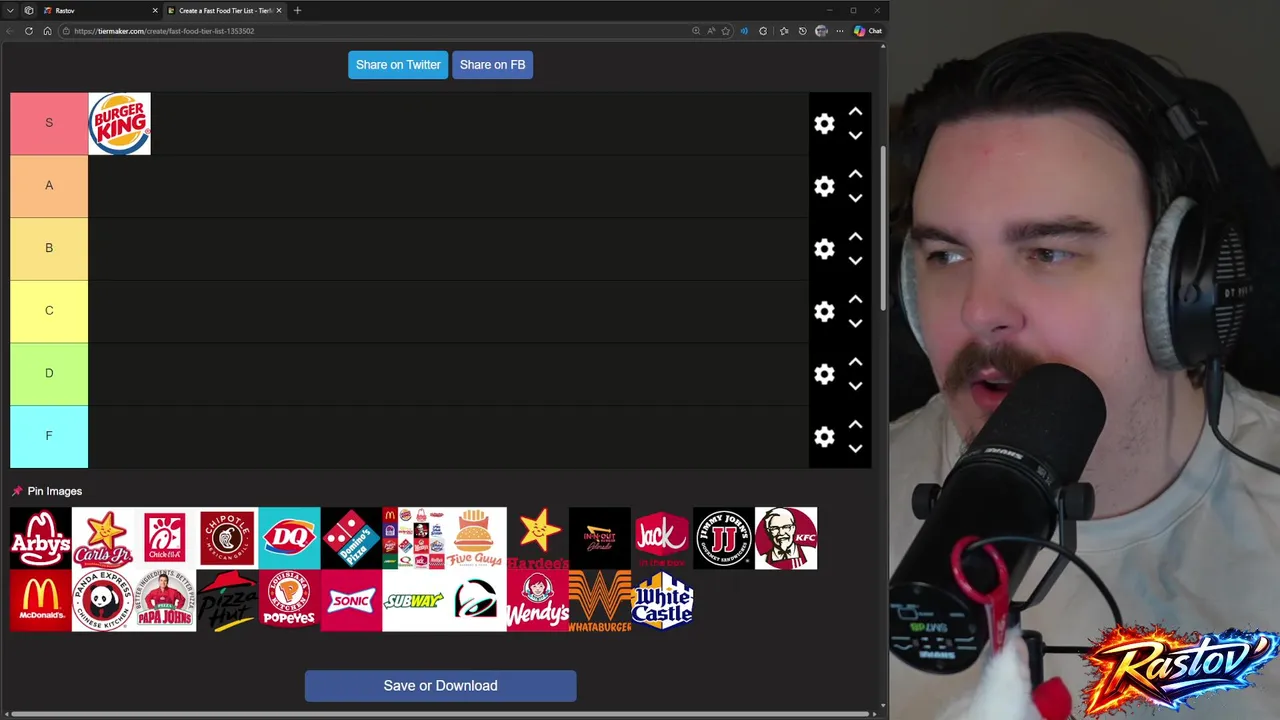This screenshot has width=1280, height=720.
Task: Open settings gear for B tier row
Action: pyautogui.click(x=824, y=249)
